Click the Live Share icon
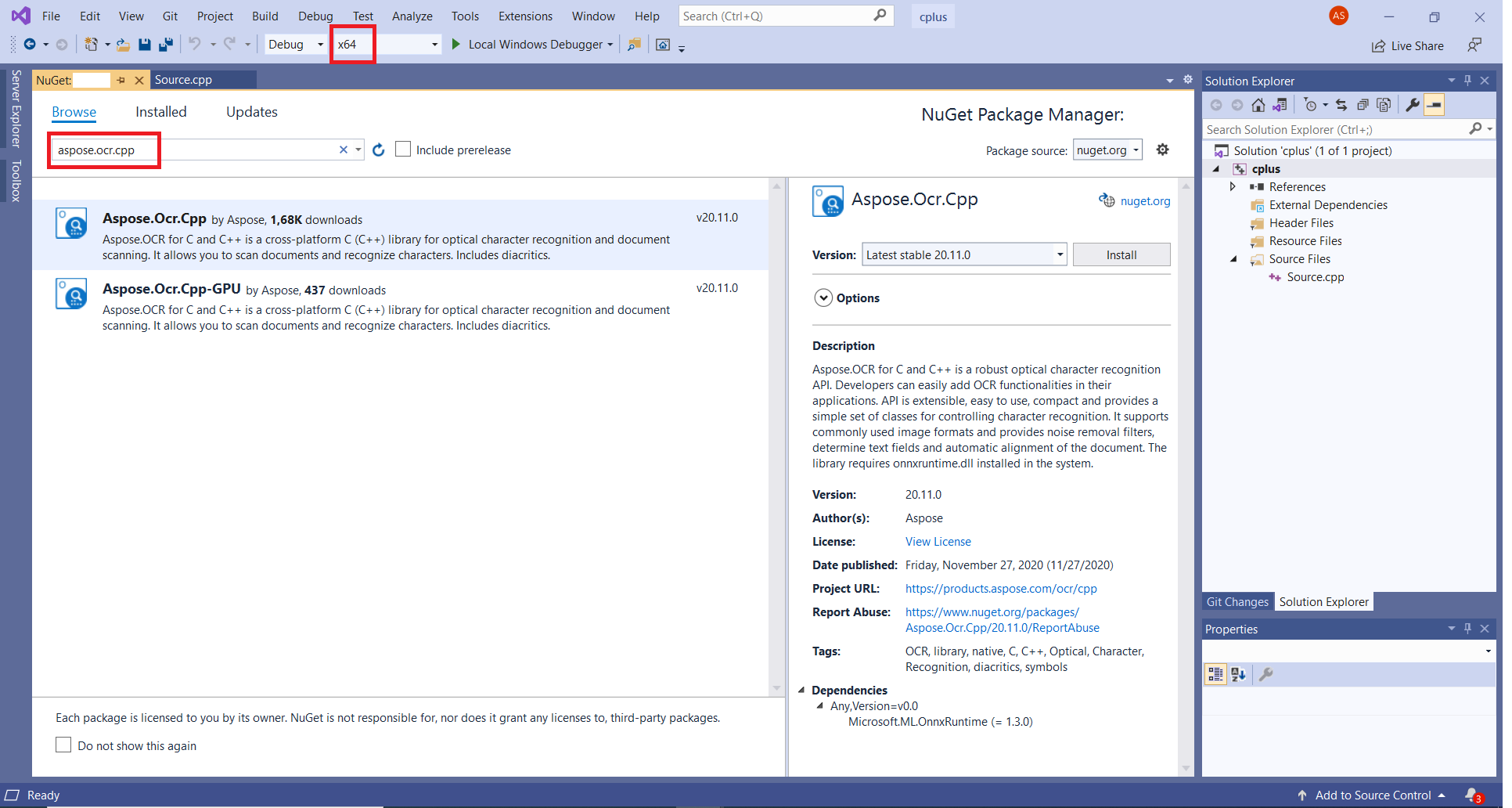The width and height of the screenshot is (1512, 808). click(x=1378, y=46)
